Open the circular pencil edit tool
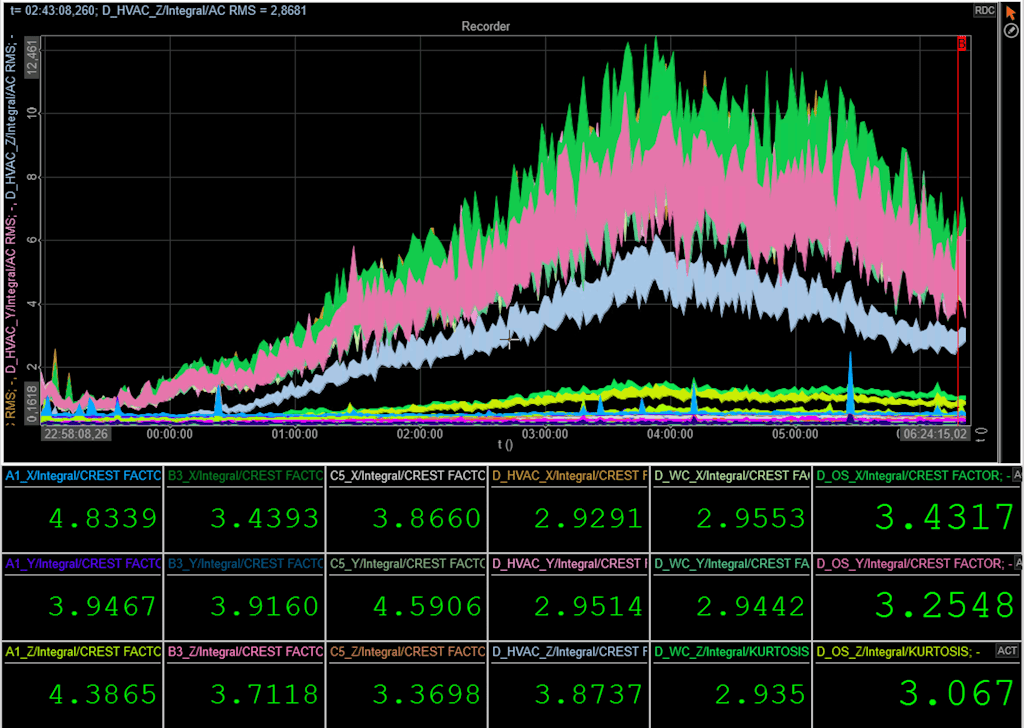The height and width of the screenshot is (728, 1024). (x=1011, y=31)
